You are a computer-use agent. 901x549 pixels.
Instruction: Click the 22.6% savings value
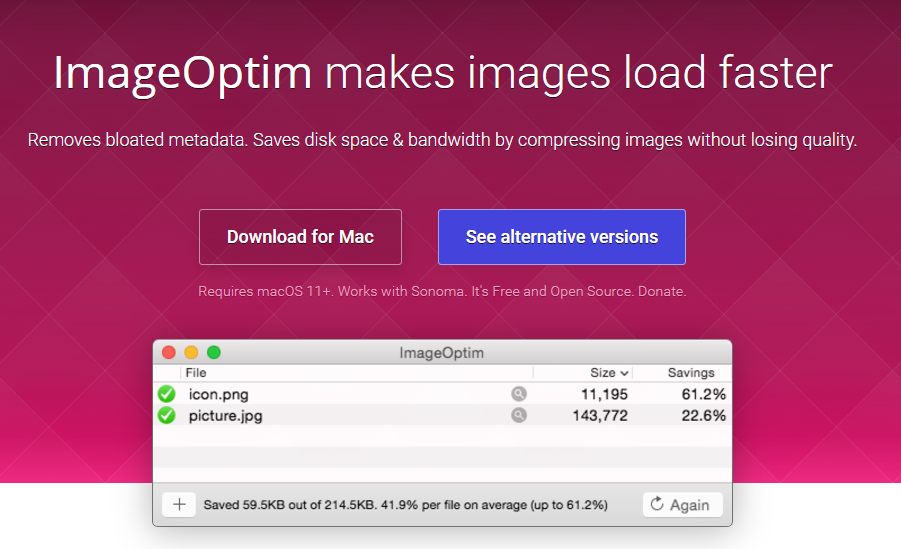click(703, 416)
